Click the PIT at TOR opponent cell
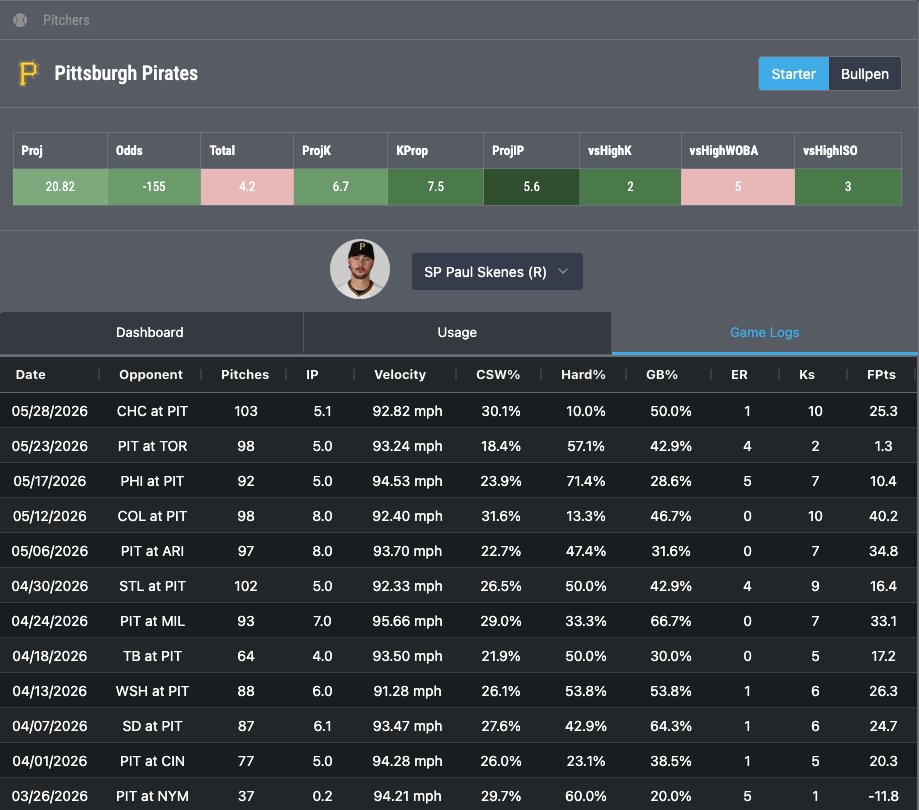The width and height of the screenshot is (919, 810). point(152,446)
